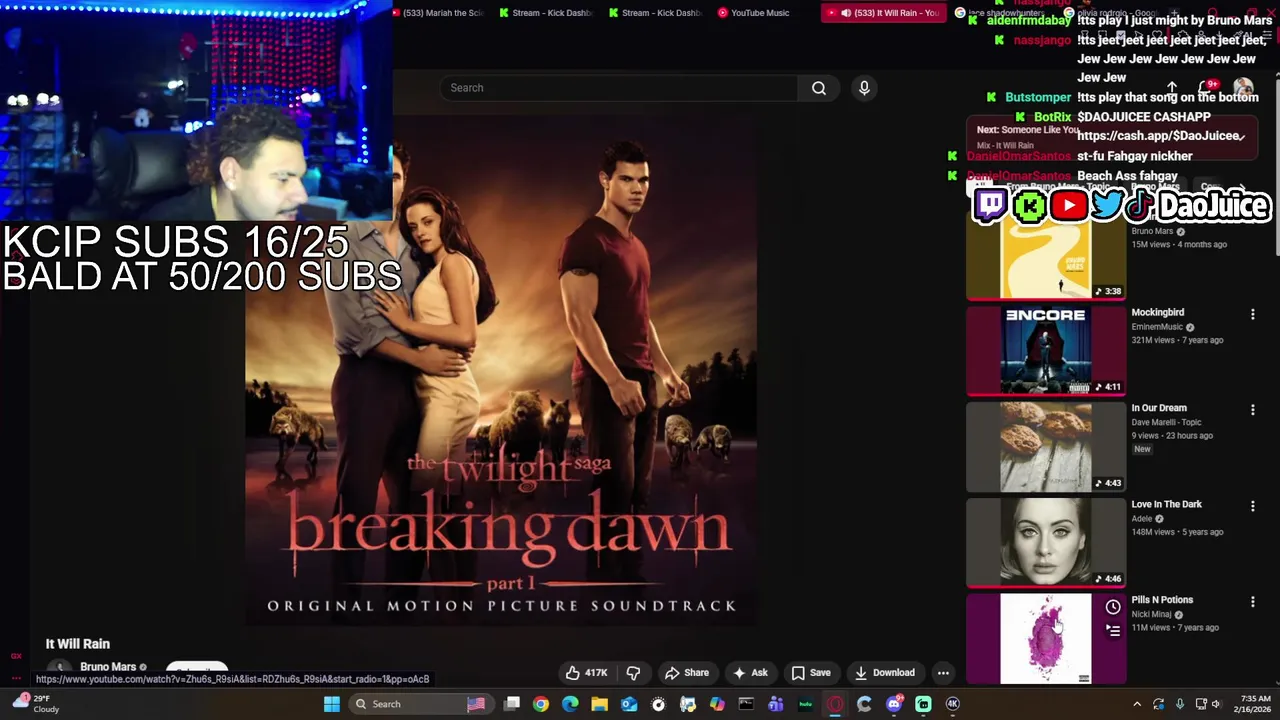This screenshot has height=720, width=1280.
Task: Focus the YouTube search field
Action: tap(619, 88)
